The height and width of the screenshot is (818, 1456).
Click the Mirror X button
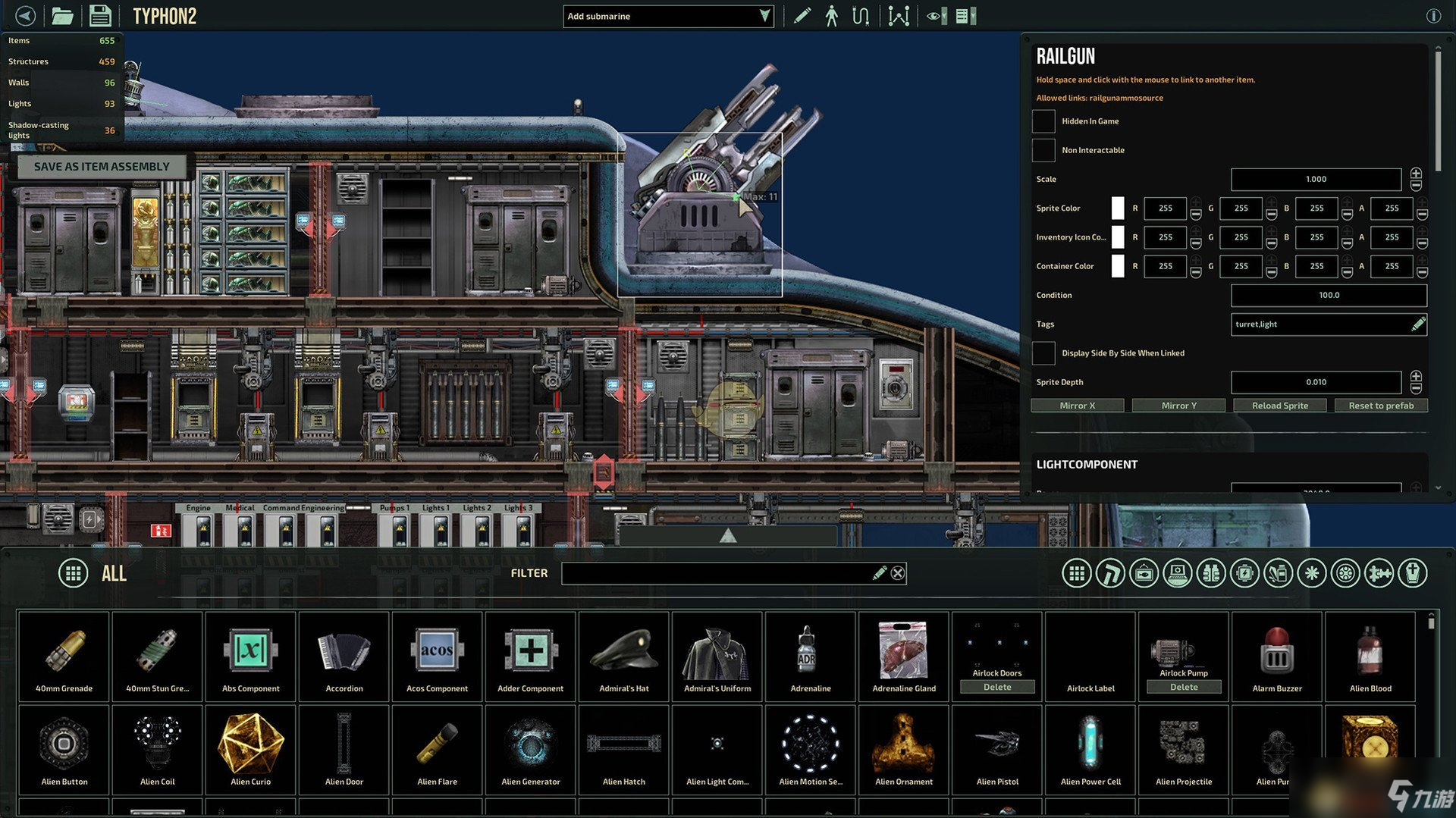1078,406
